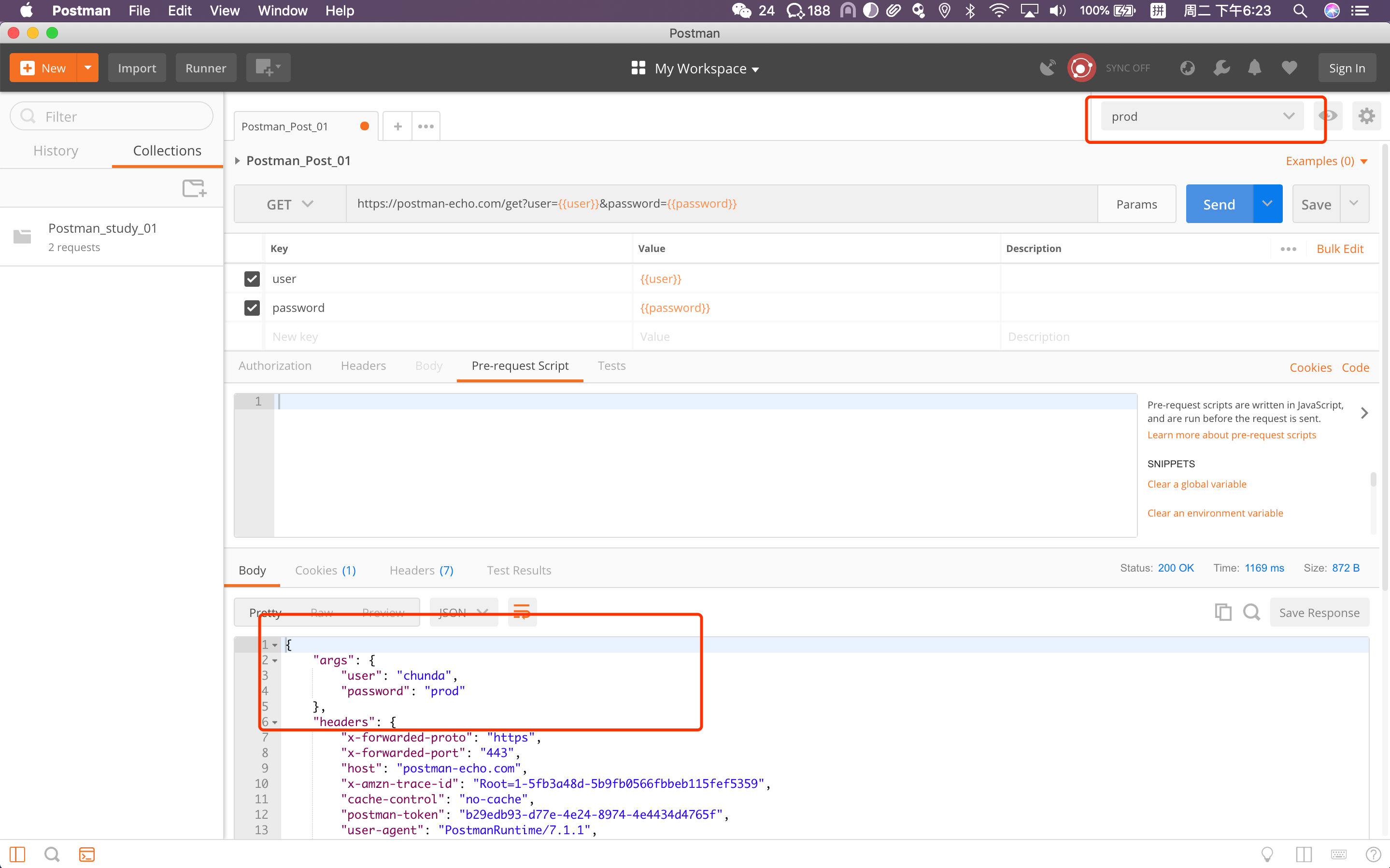This screenshot has height=868, width=1390.
Task: Click the proxy capture satellite icon
Action: pos(1047,69)
